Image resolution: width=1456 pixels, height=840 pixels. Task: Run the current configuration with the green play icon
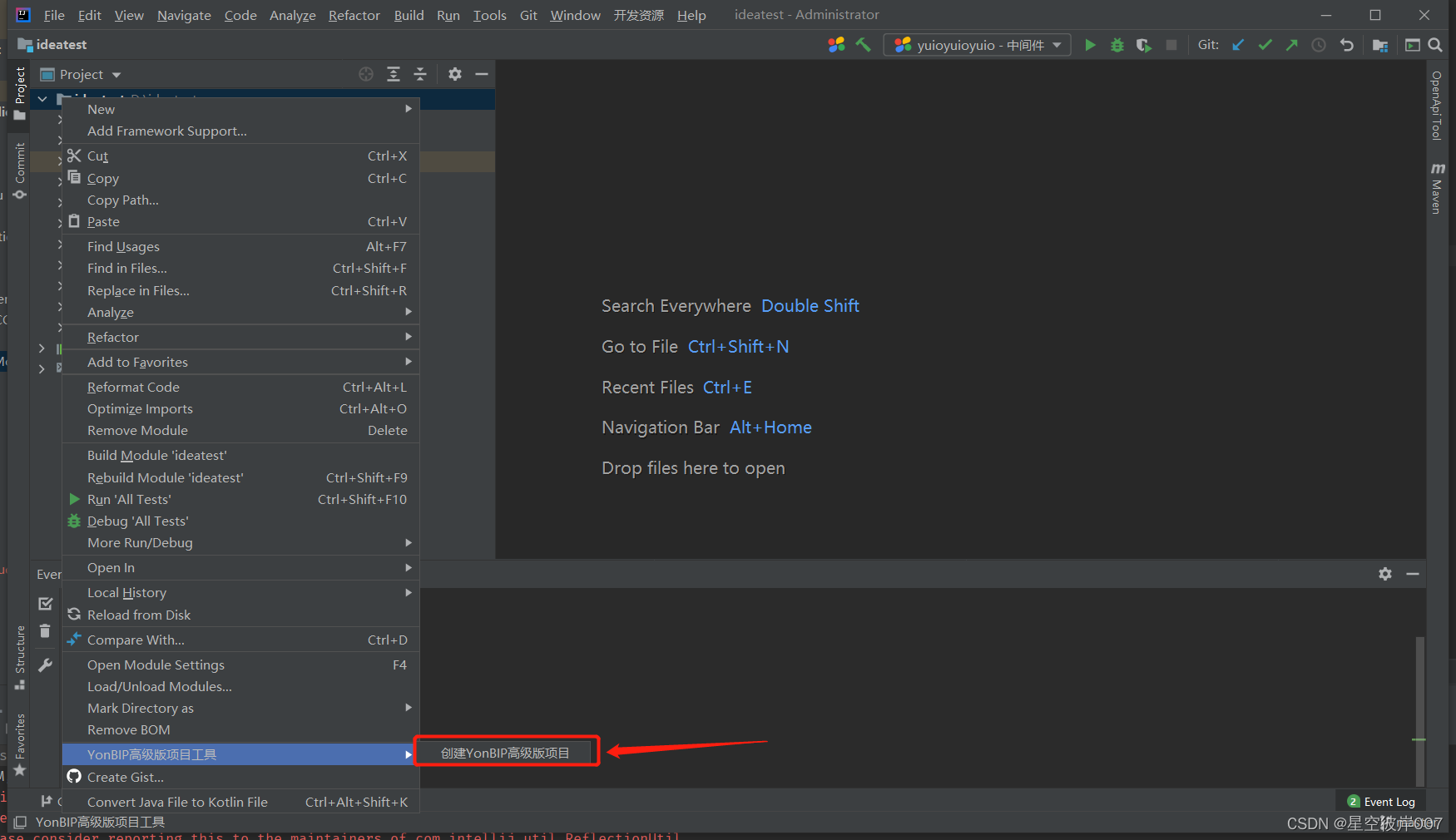1090,45
